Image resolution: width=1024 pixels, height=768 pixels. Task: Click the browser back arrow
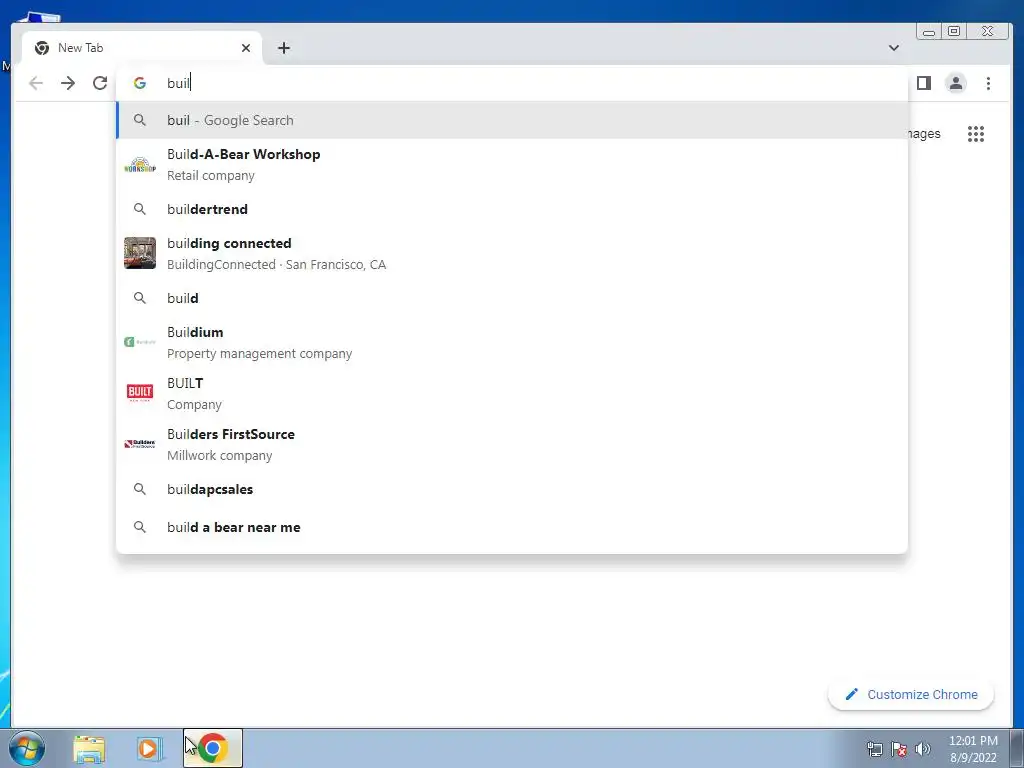[x=36, y=83]
